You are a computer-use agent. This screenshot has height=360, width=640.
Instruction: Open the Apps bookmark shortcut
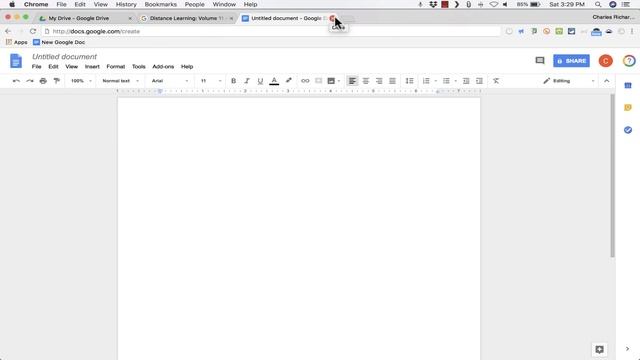[x=16, y=42]
